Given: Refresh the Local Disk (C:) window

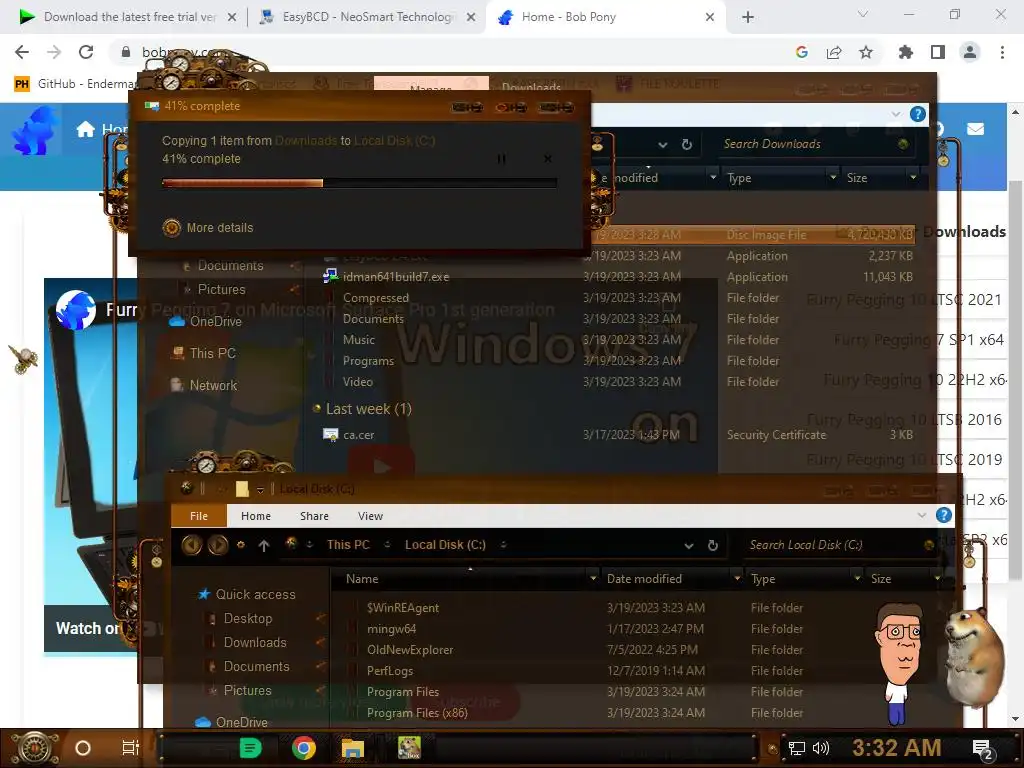Looking at the screenshot, I should pos(712,545).
